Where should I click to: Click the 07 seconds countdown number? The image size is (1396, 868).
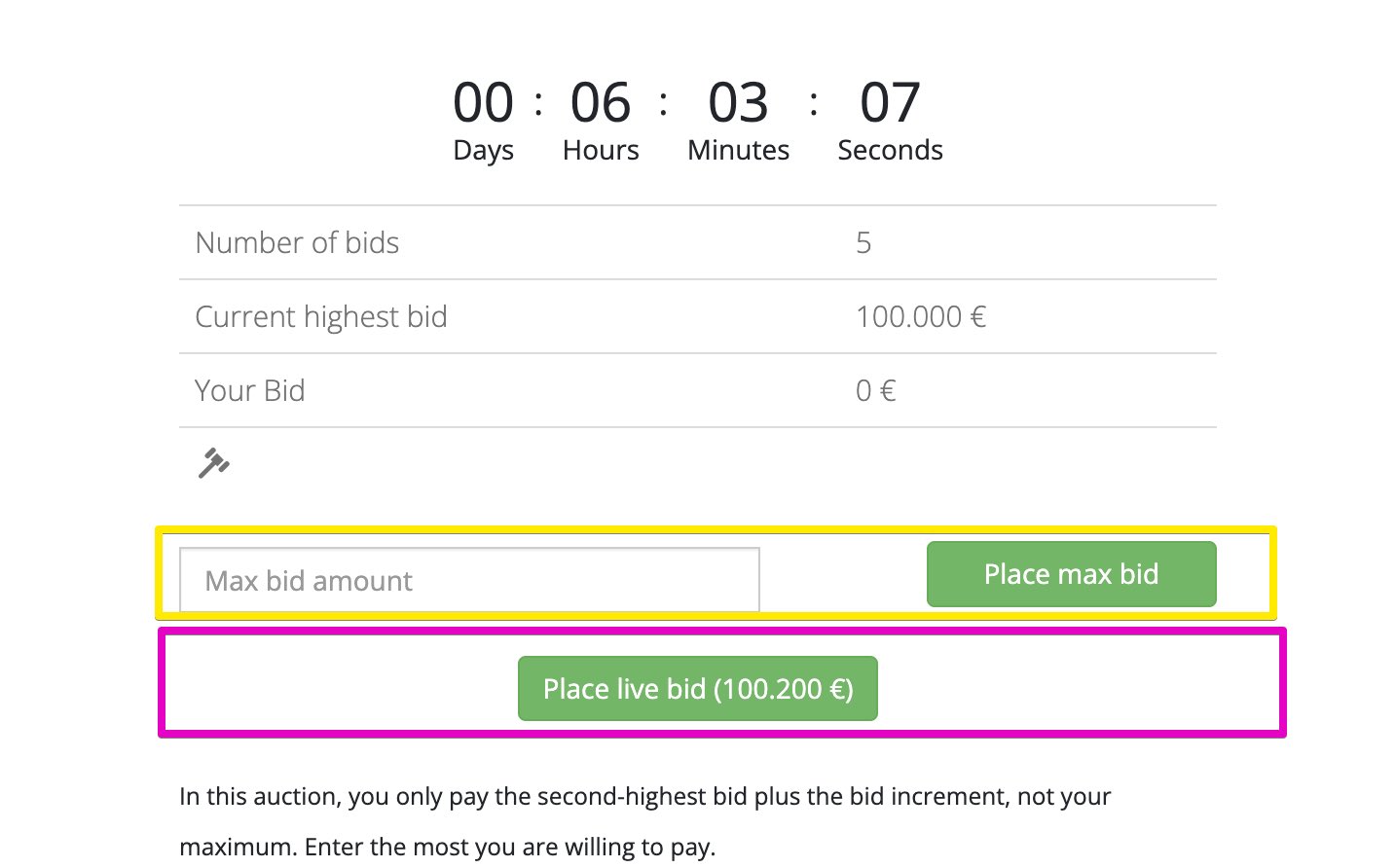[890, 103]
